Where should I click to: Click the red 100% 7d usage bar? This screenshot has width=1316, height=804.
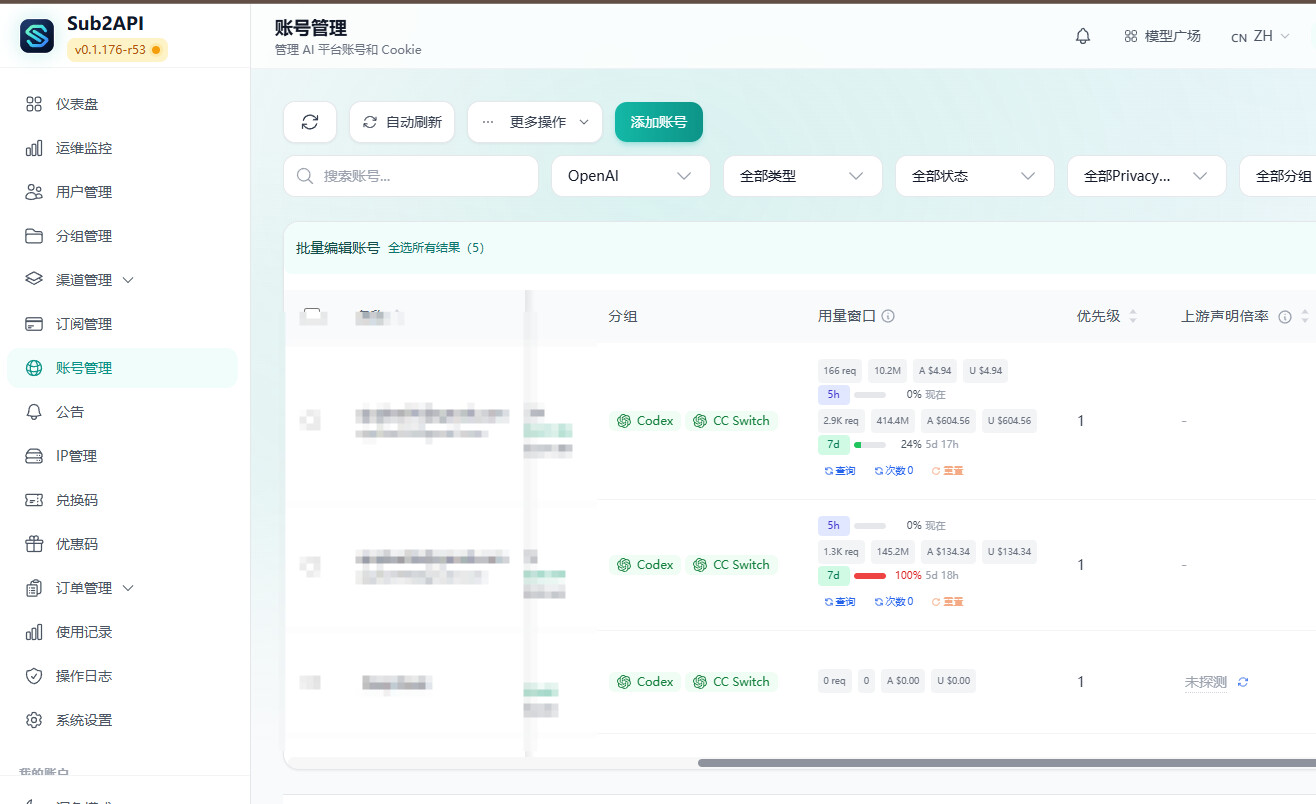(870, 576)
